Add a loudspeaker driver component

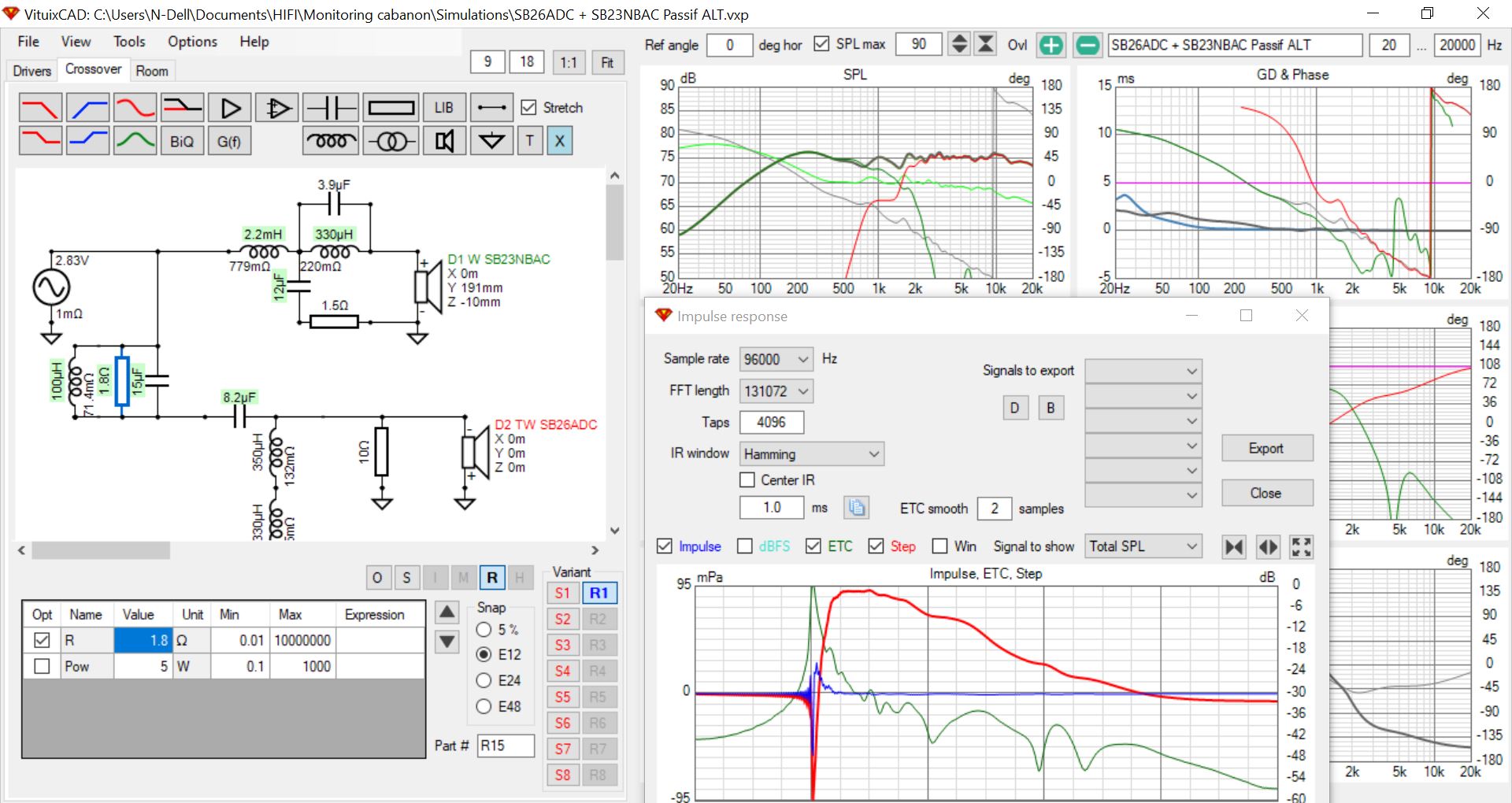pyautogui.click(x=444, y=142)
